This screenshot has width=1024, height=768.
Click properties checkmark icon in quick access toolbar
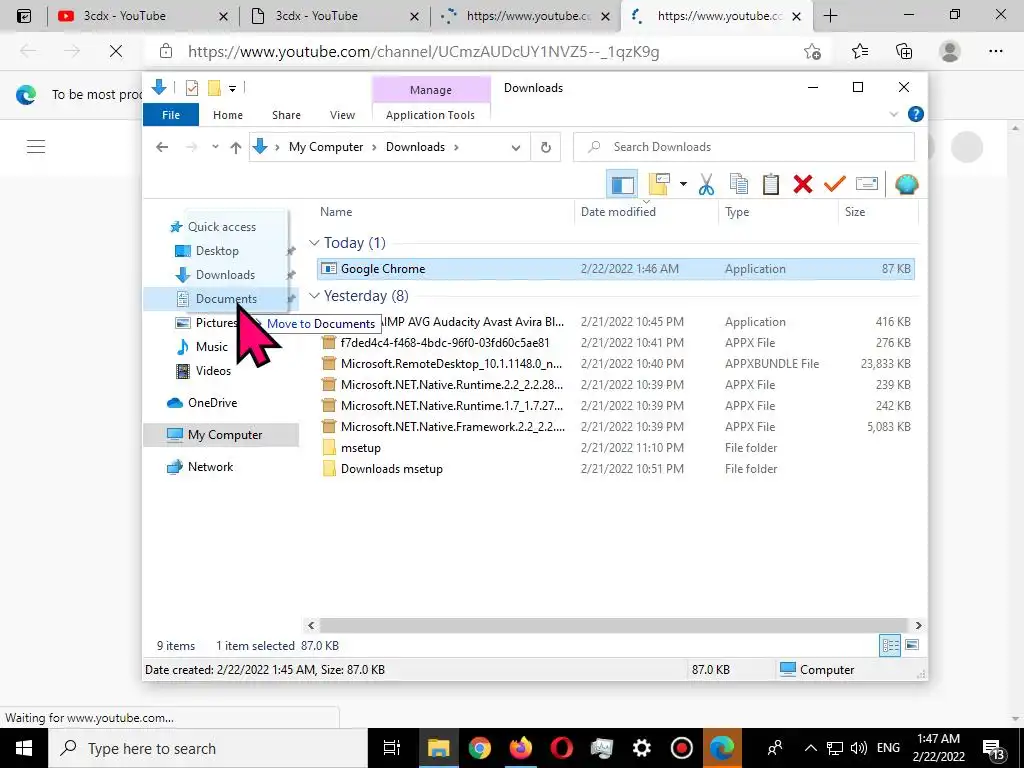[192, 88]
